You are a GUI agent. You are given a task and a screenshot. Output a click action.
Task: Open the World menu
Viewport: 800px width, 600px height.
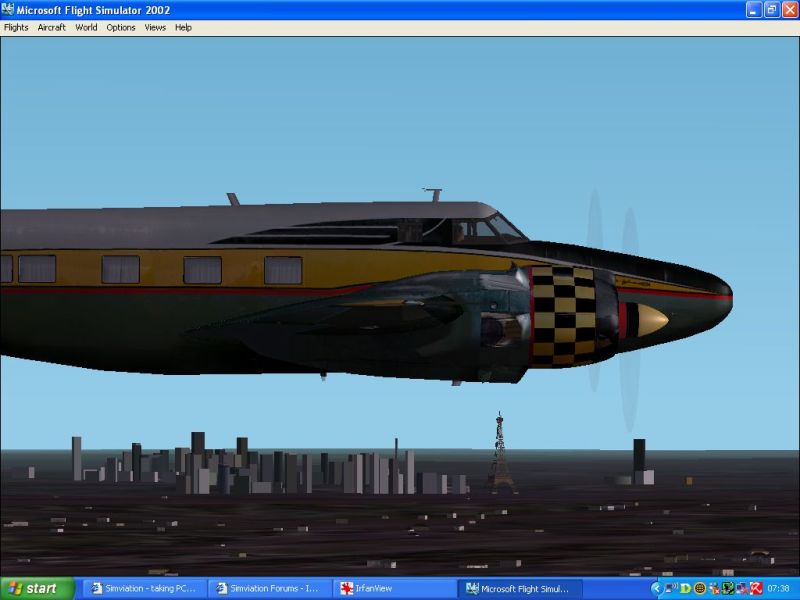point(86,28)
